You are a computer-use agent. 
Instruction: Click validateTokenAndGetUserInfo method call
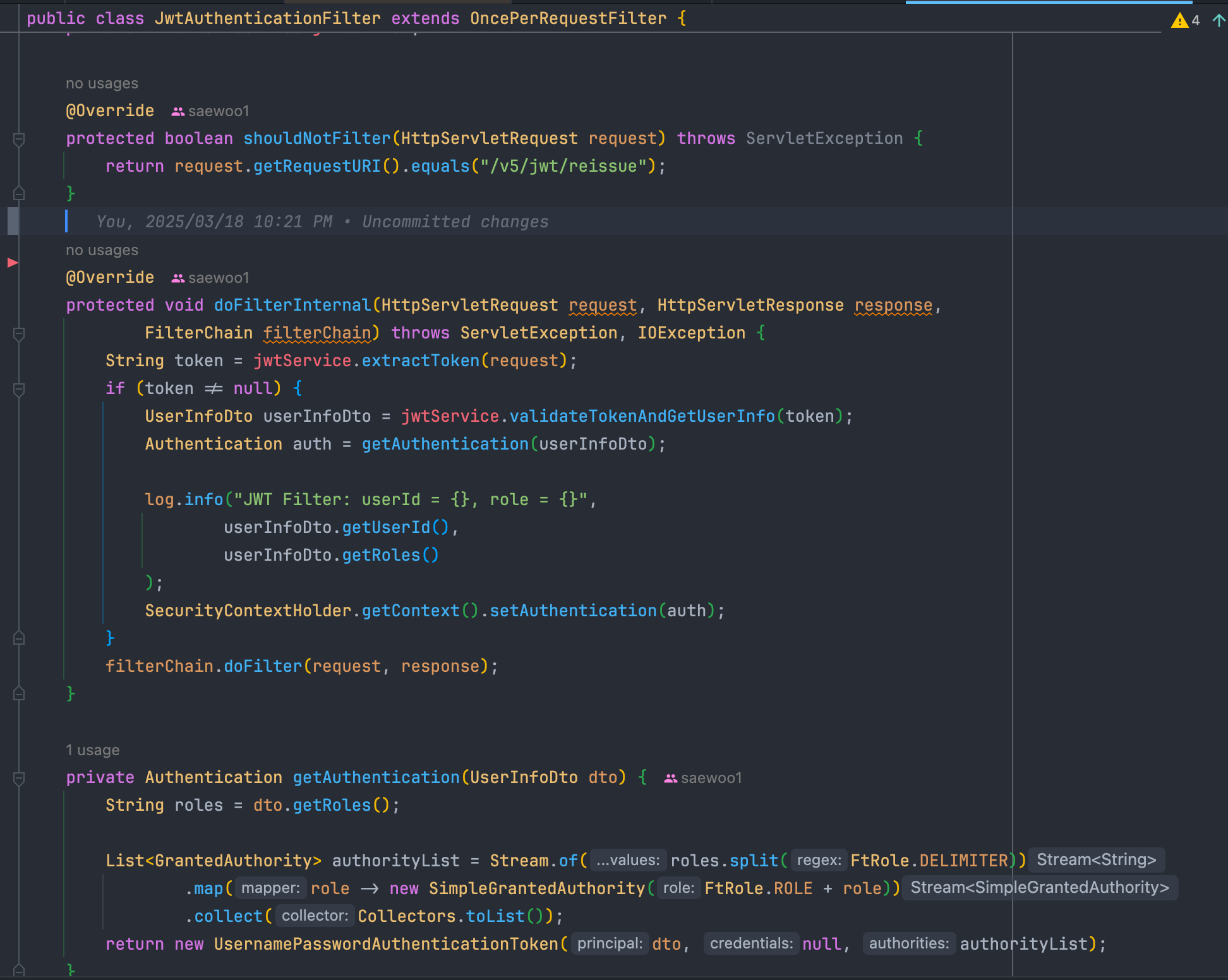tap(642, 416)
